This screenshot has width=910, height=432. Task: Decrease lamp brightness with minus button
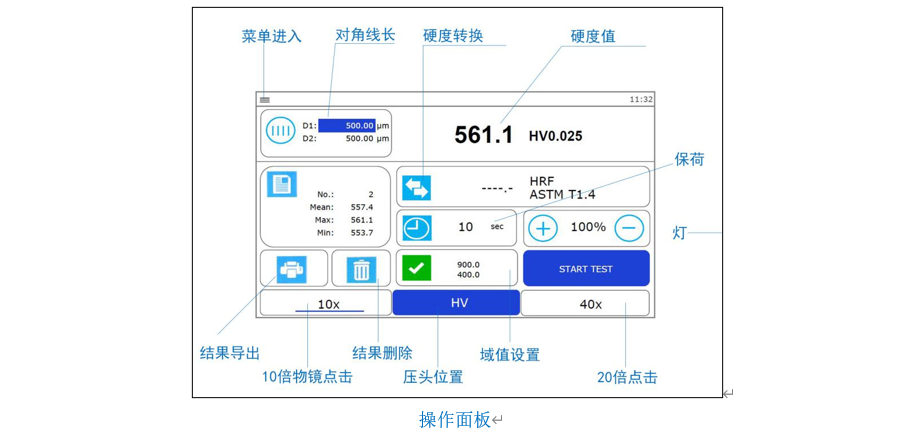click(x=629, y=228)
